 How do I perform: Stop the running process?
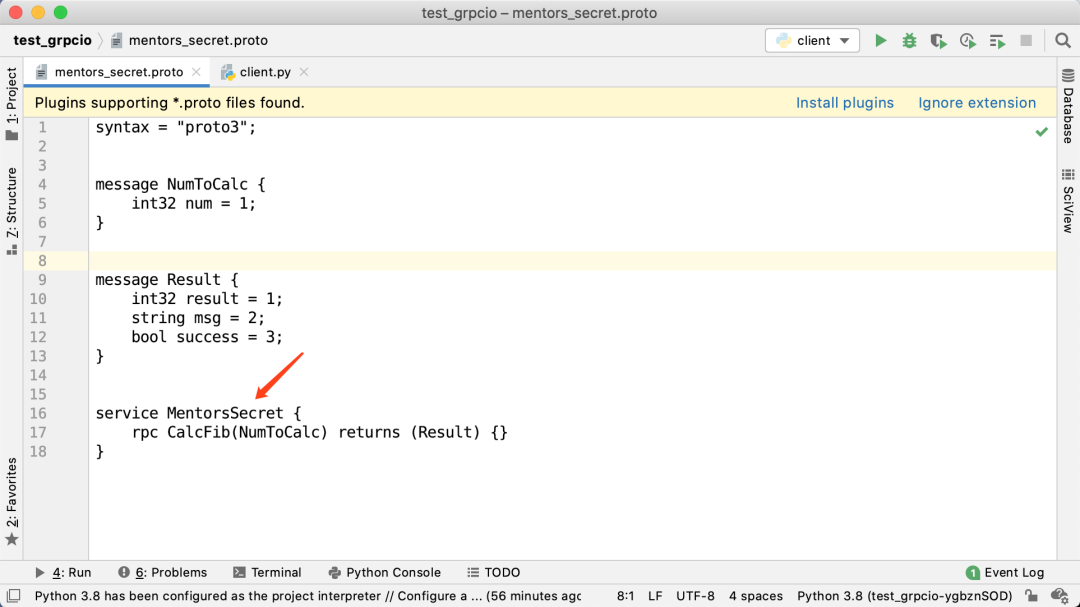tap(1026, 41)
